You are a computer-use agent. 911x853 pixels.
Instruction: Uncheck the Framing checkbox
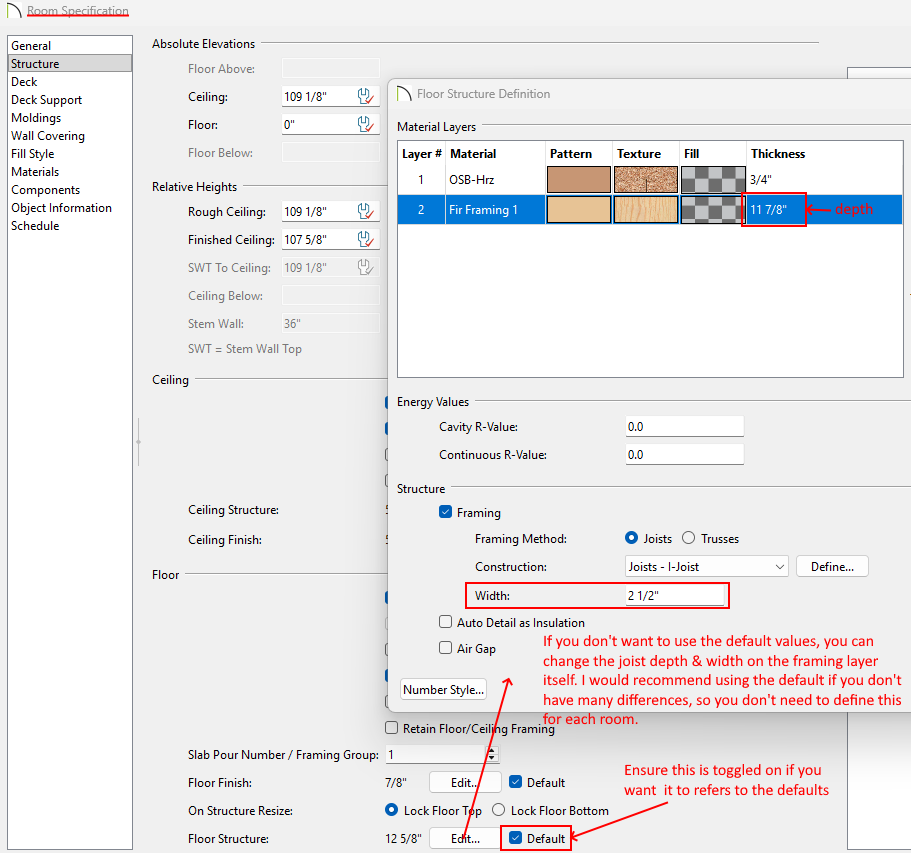(446, 513)
